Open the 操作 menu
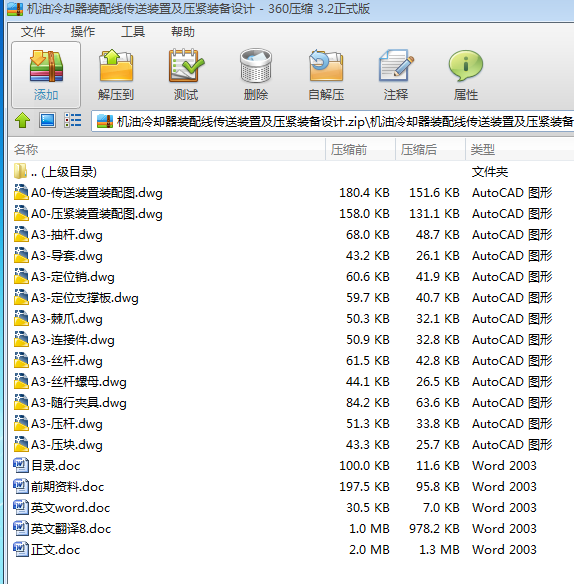This screenshot has width=574, height=584. (83, 32)
